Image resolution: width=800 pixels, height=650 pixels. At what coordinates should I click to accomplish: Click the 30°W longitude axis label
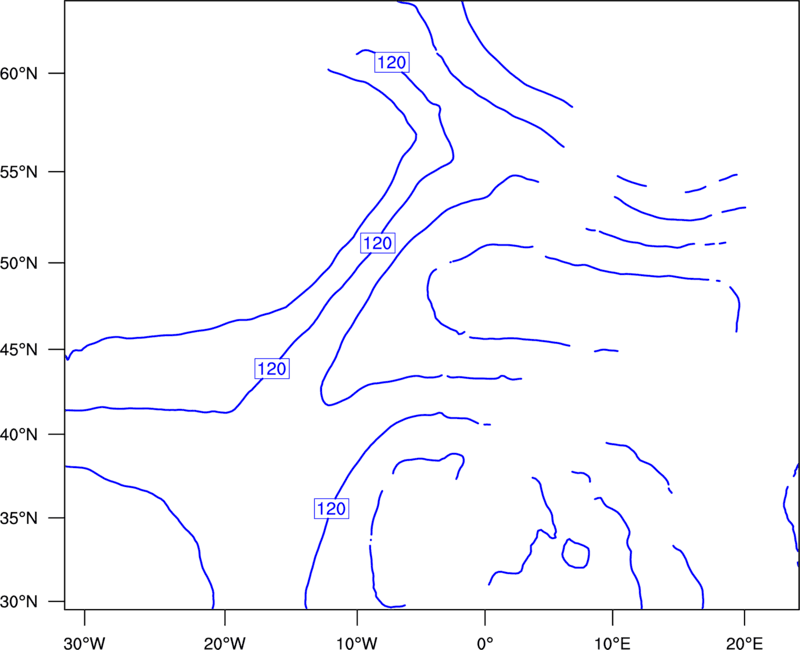coord(84,643)
